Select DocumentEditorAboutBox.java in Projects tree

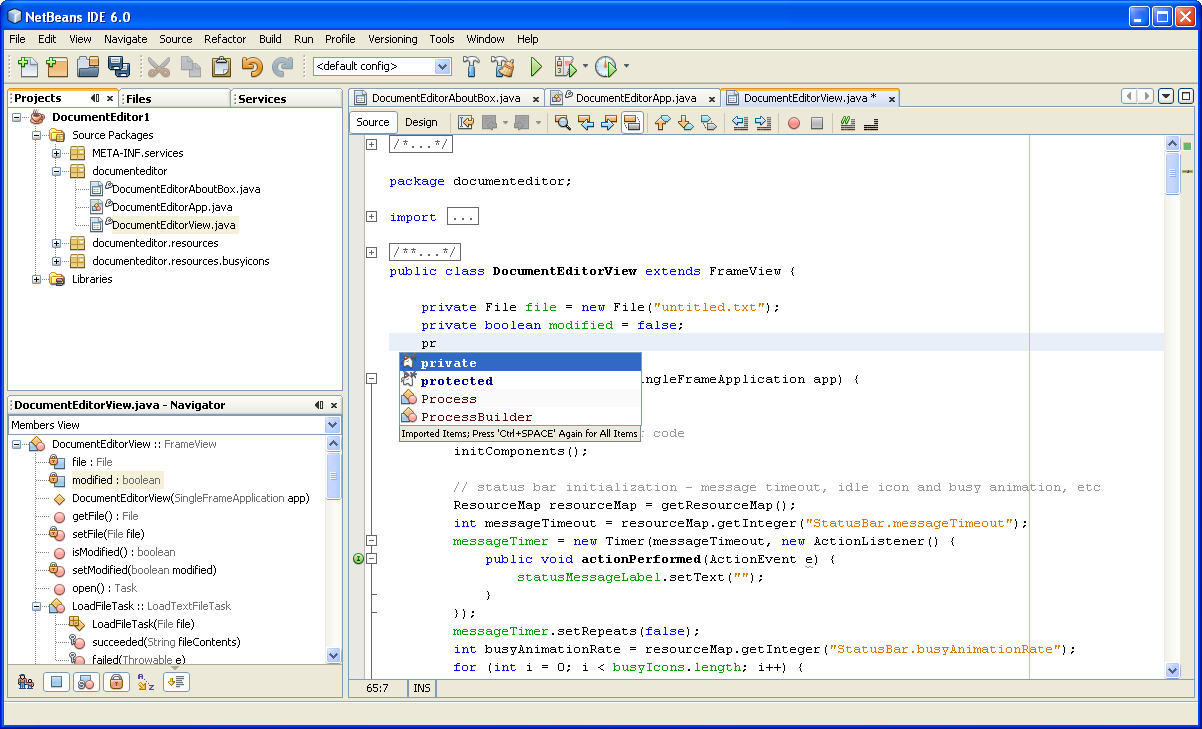point(186,189)
